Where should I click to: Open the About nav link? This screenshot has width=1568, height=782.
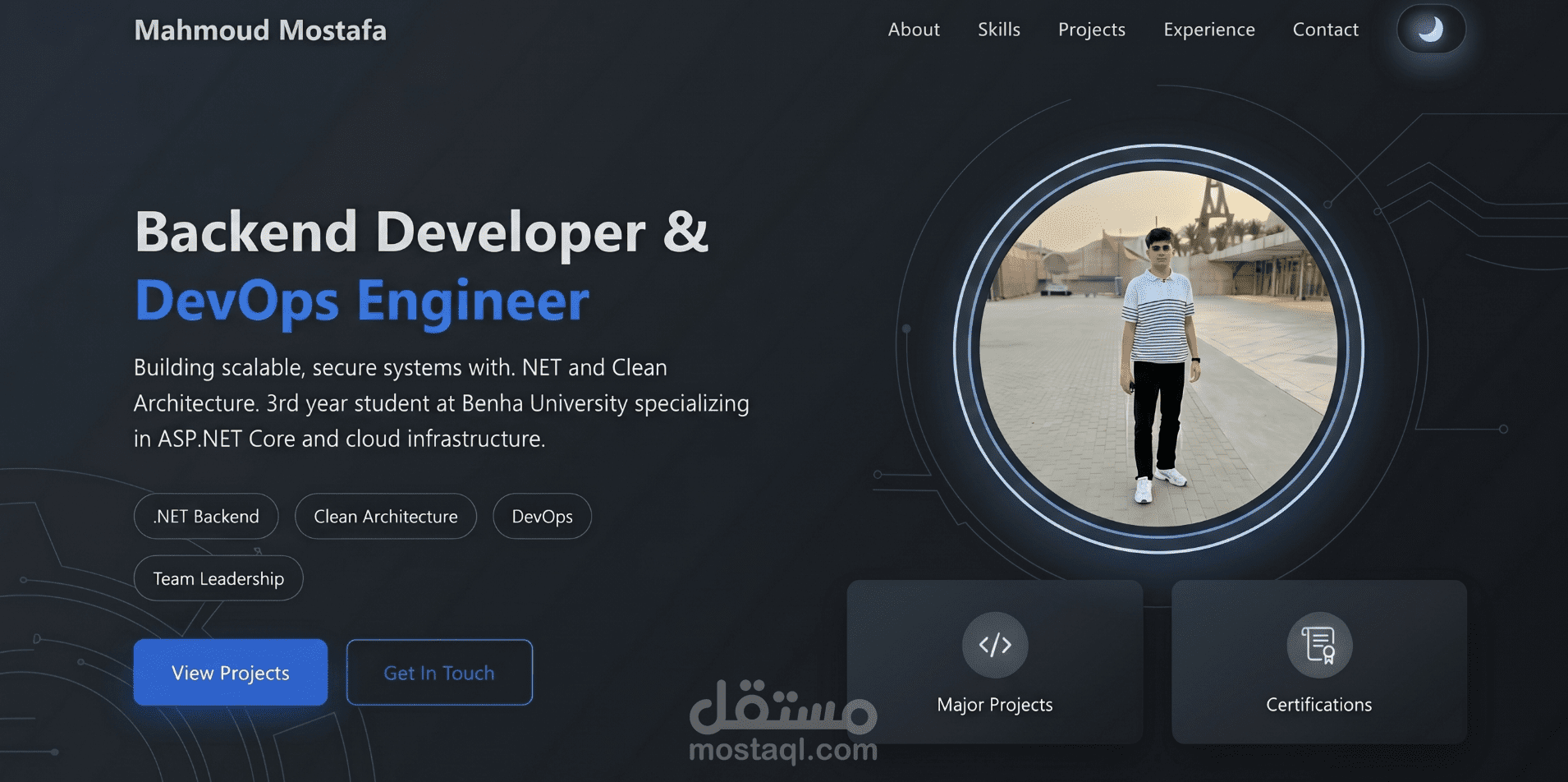[x=914, y=30]
